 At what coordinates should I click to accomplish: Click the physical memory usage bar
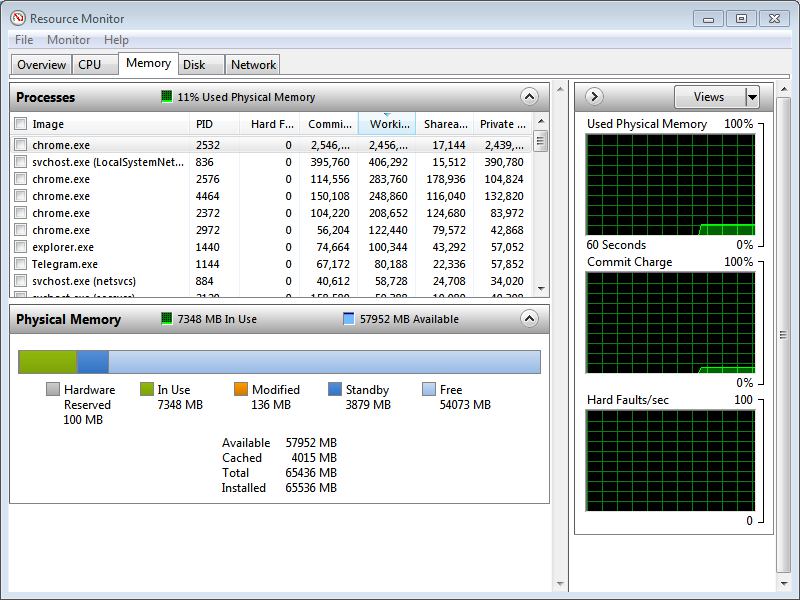pos(280,362)
